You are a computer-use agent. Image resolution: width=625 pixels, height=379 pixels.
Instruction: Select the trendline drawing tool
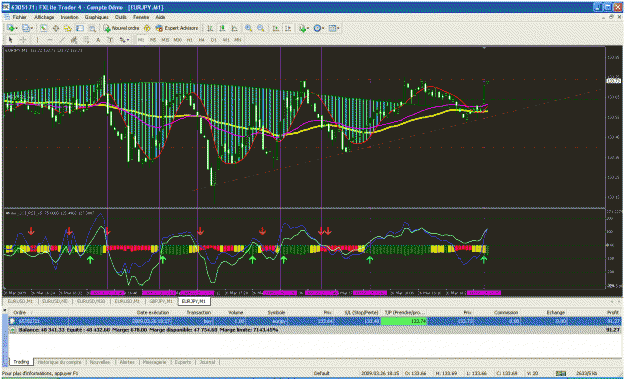[62, 40]
